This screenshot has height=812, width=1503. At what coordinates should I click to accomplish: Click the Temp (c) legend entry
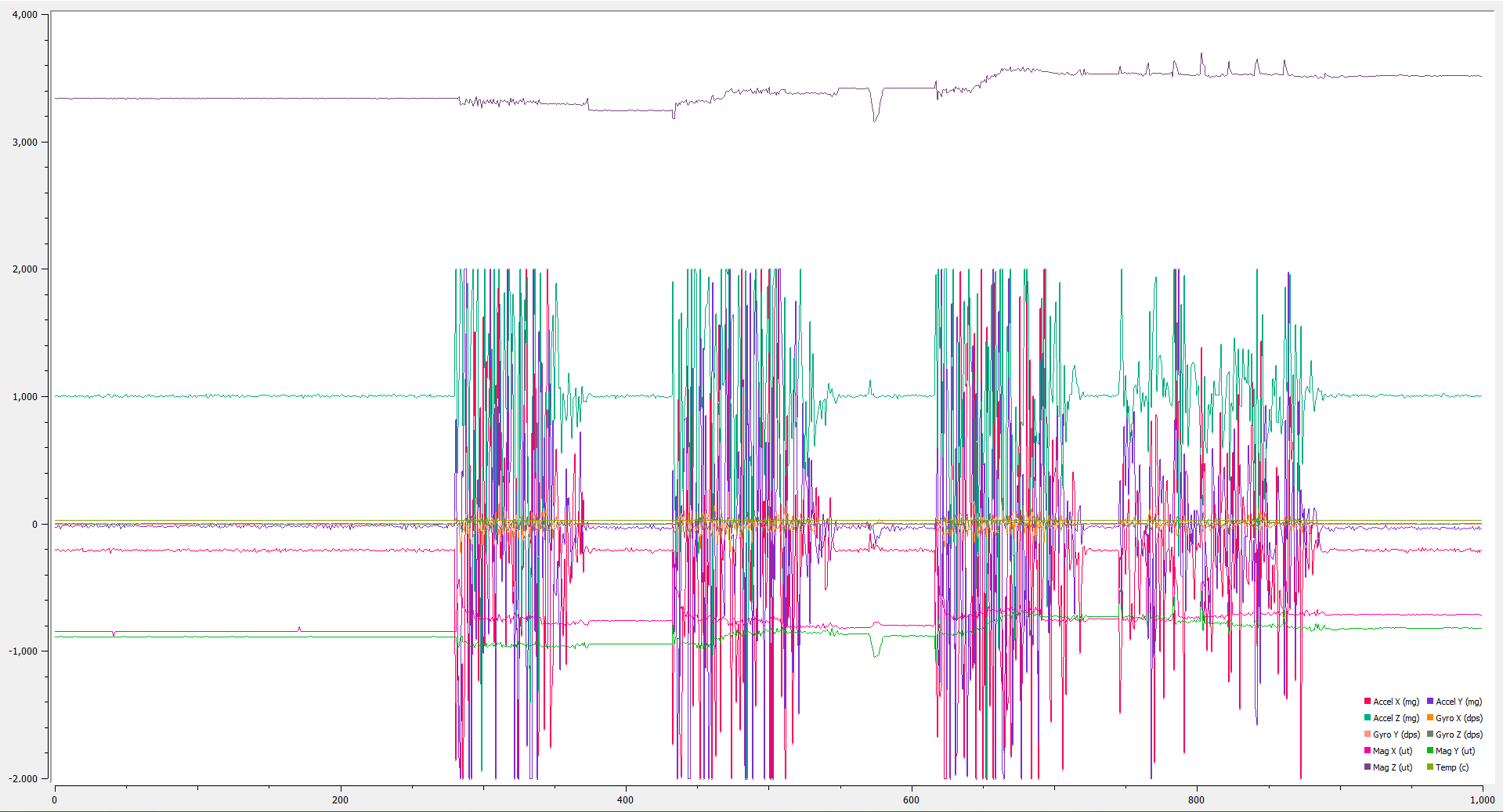[x=1451, y=767]
